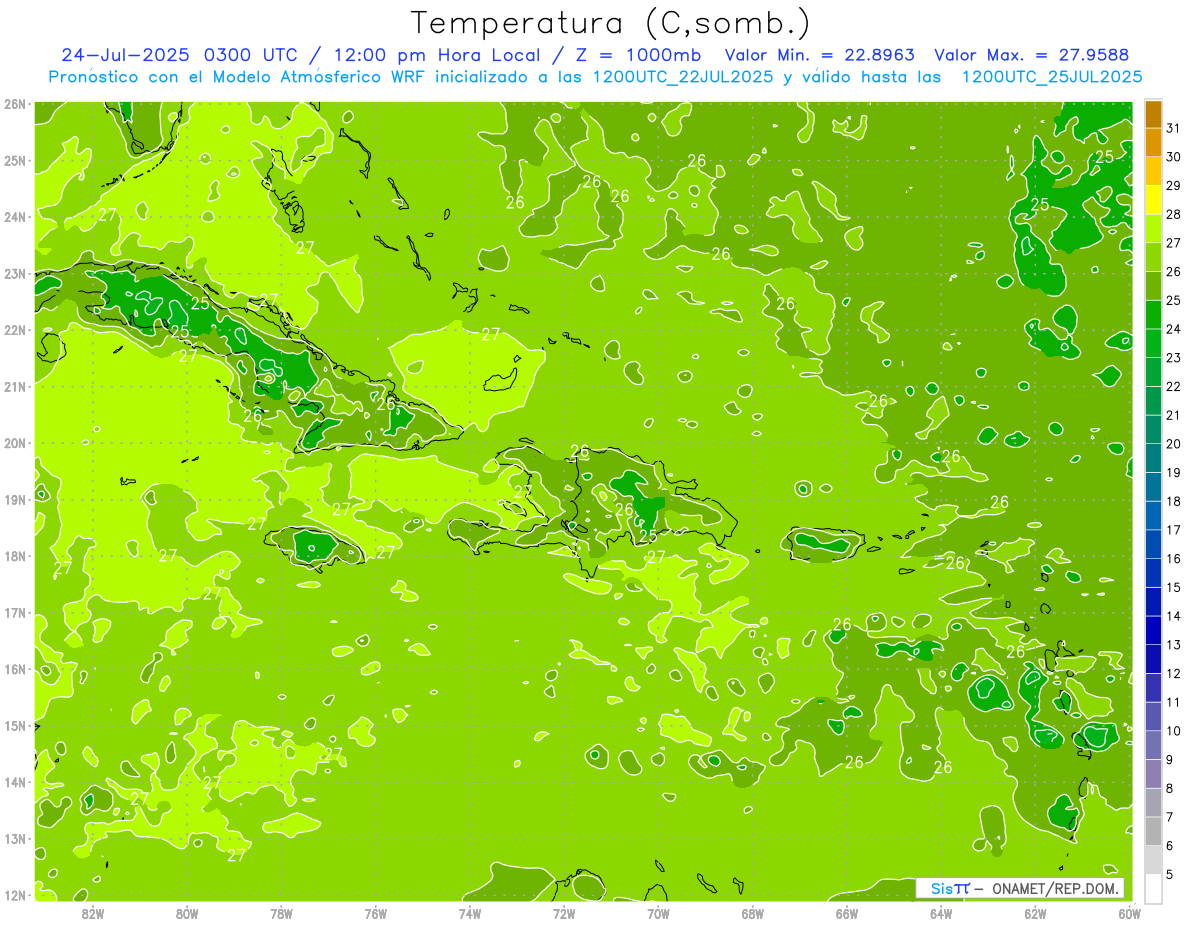Click the 19N latitude axis label

pyautogui.click(x=15, y=500)
